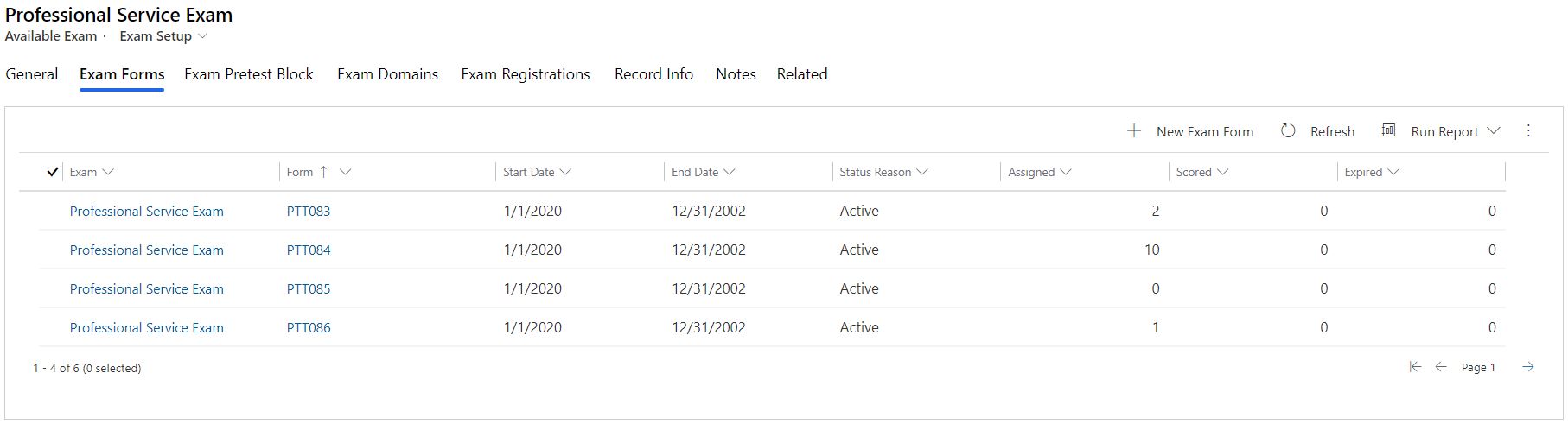Screen dimensions: 1568x430
Task: Click the End Date column header
Action: [x=704, y=172]
